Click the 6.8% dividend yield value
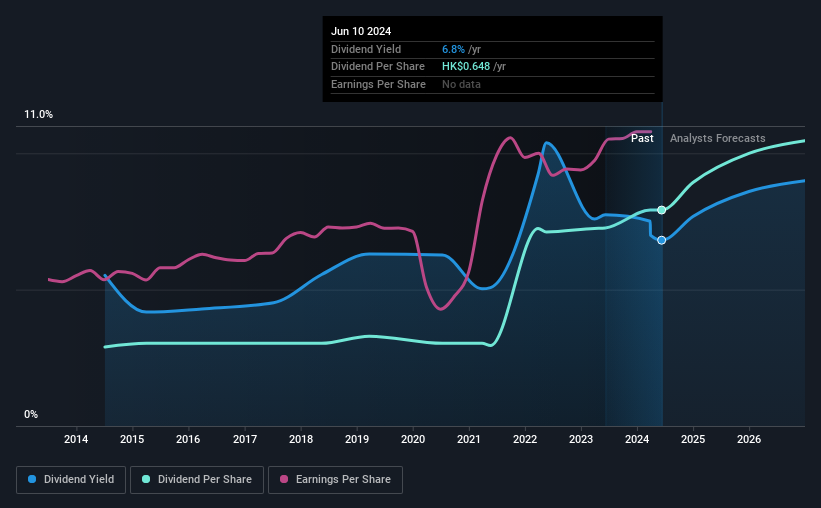The image size is (821, 508). (453, 49)
